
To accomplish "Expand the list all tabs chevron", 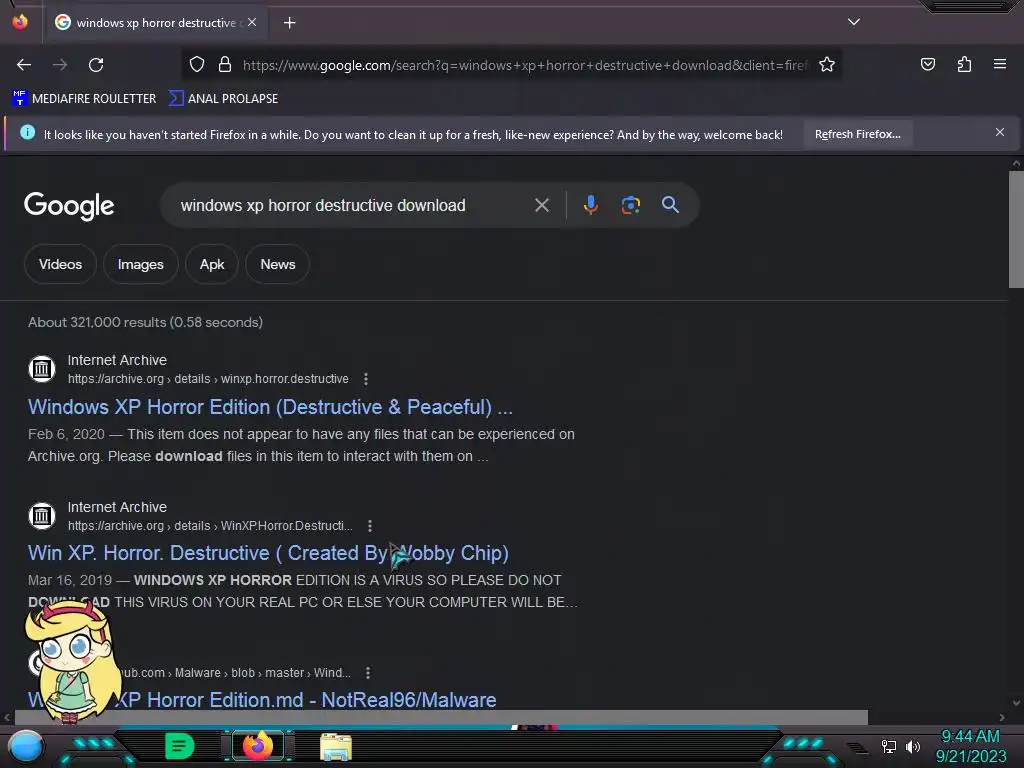I will tap(854, 22).
